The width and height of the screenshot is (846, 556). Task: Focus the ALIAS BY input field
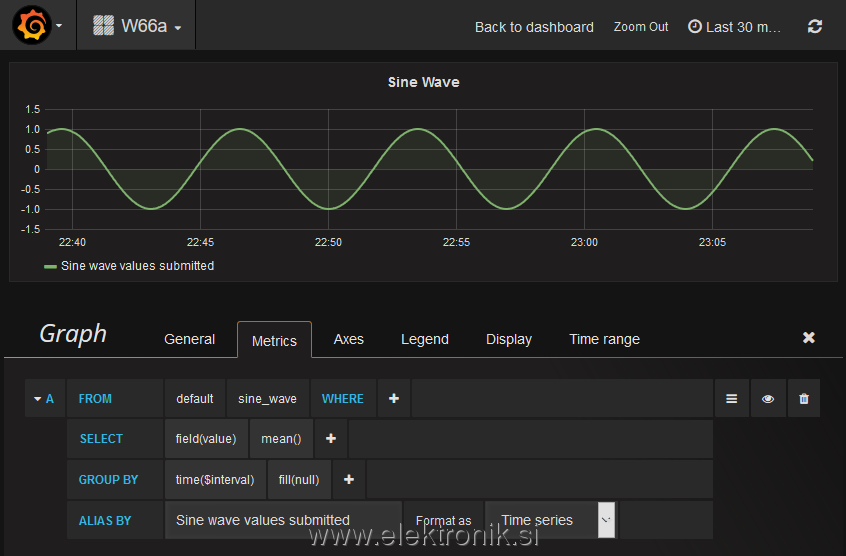[283, 520]
